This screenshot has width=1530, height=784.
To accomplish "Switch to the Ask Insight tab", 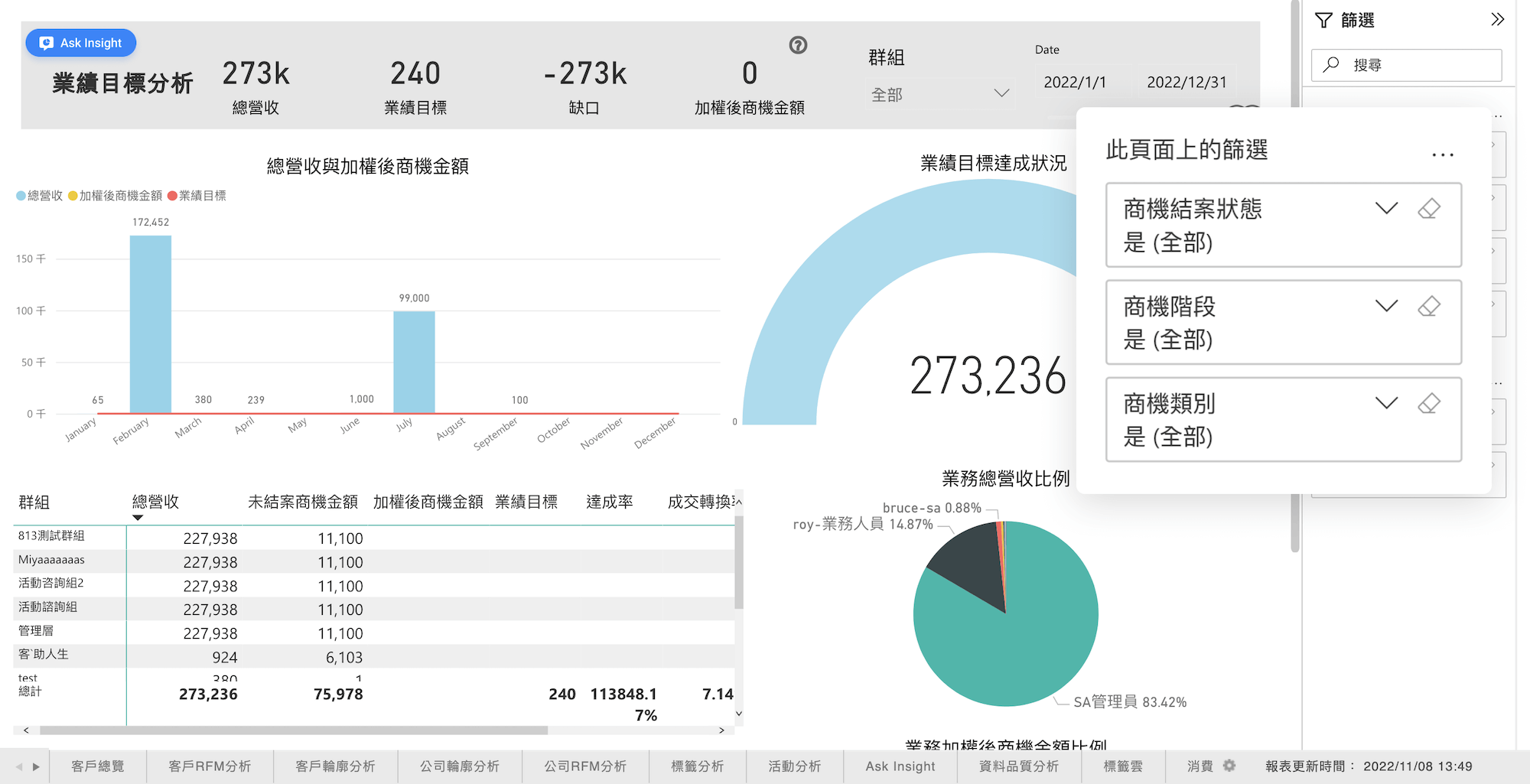I will (900, 766).
